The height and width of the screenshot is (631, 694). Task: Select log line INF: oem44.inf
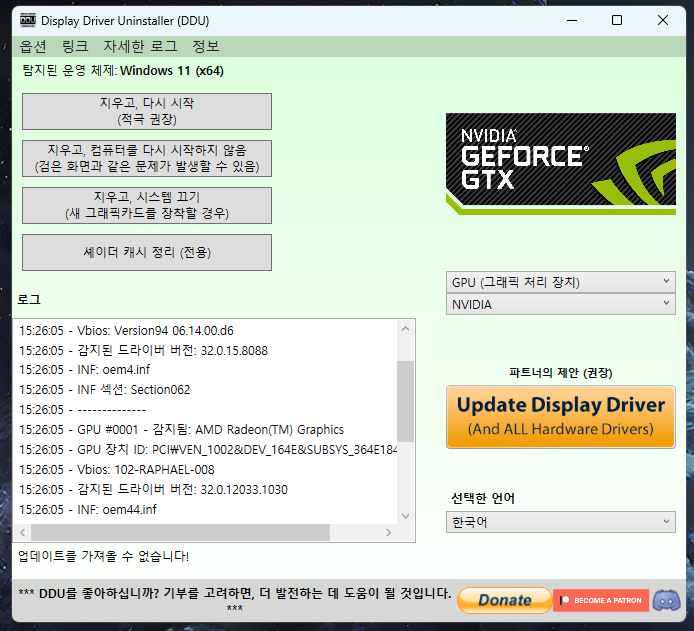pyautogui.click(x=88, y=509)
